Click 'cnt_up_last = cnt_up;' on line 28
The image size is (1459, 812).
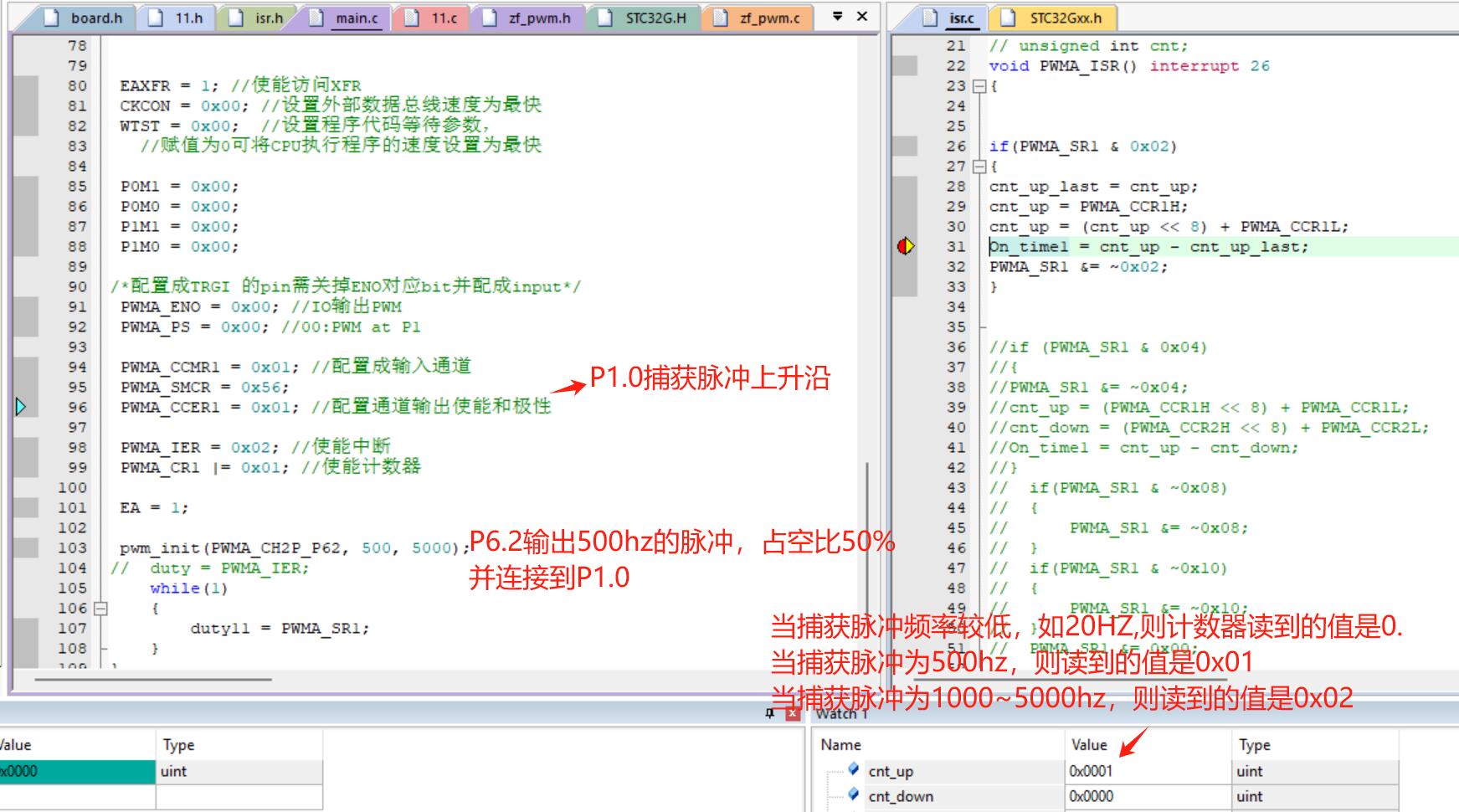coord(1093,187)
